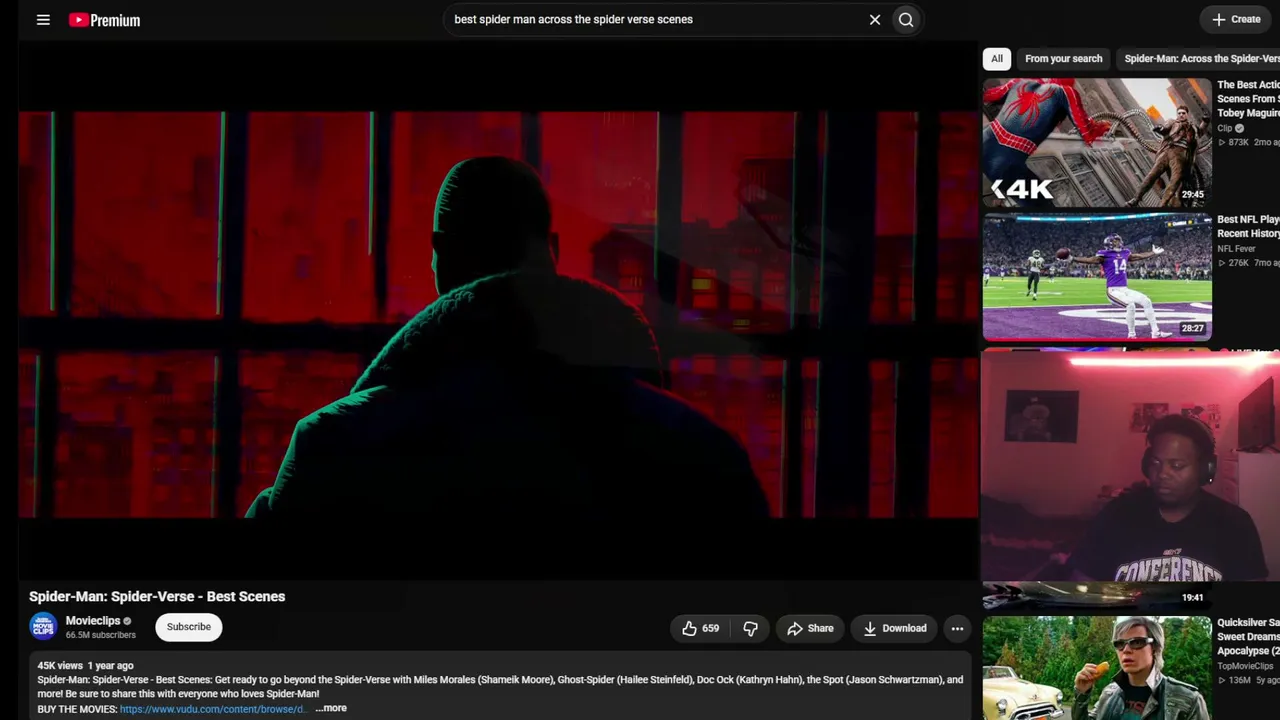Click the '66.5M subscribers' count
This screenshot has width=1280, height=720.
[x=100, y=635]
